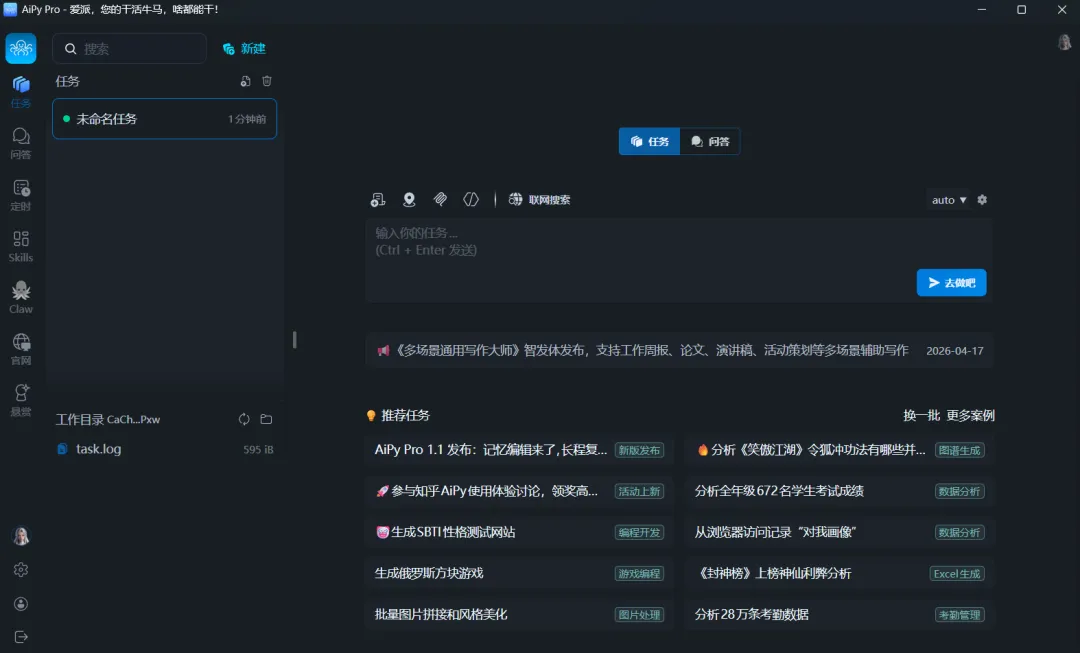Select the 生成SBTI性格测试网站 task

[x=519, y=532]
